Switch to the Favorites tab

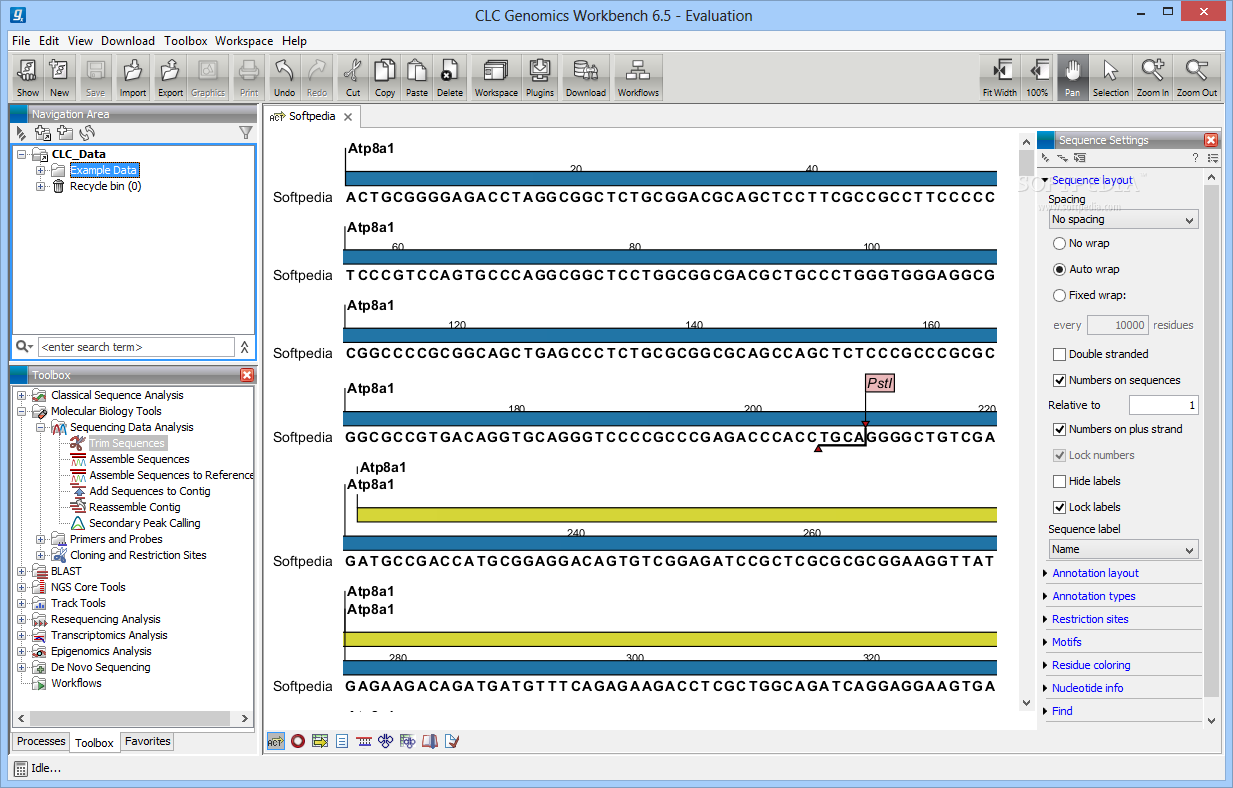coord(147,741)
